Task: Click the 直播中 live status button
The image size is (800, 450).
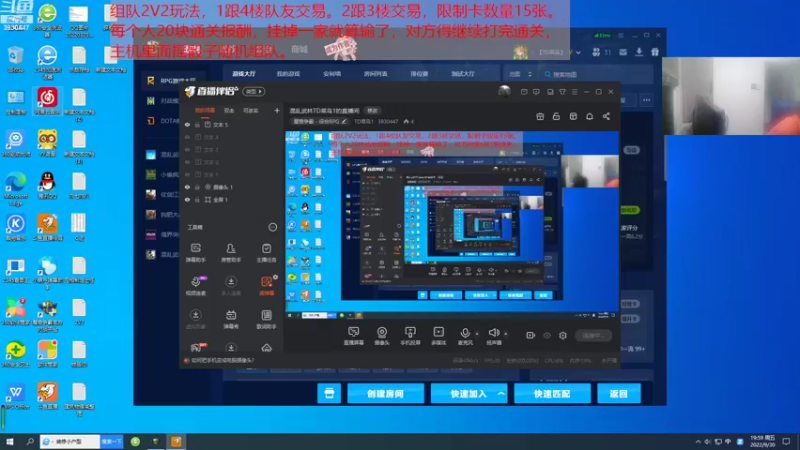Action: pyautogui.click(x=593, y=335)
